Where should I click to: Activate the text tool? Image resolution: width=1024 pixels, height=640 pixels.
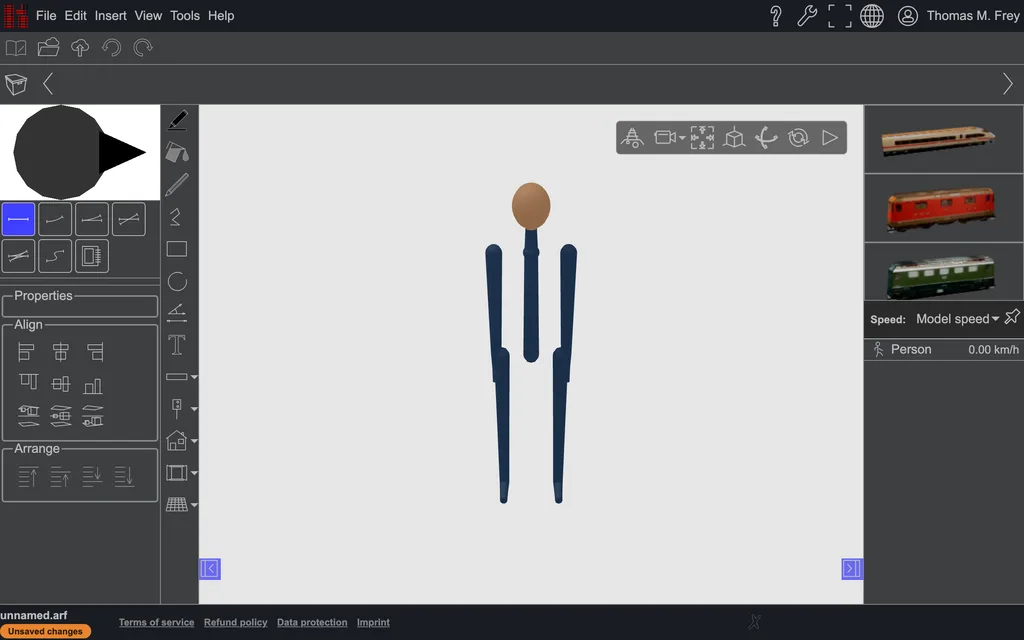[x=177, y=345]
